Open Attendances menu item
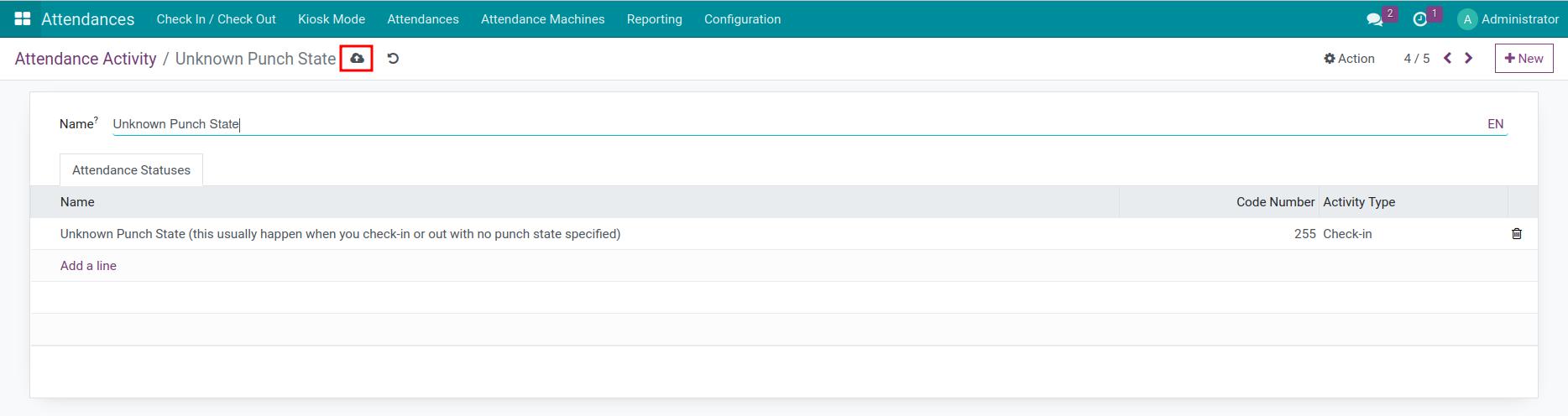The height and width of the screenshot is (416, 1568). pos(423,19)
